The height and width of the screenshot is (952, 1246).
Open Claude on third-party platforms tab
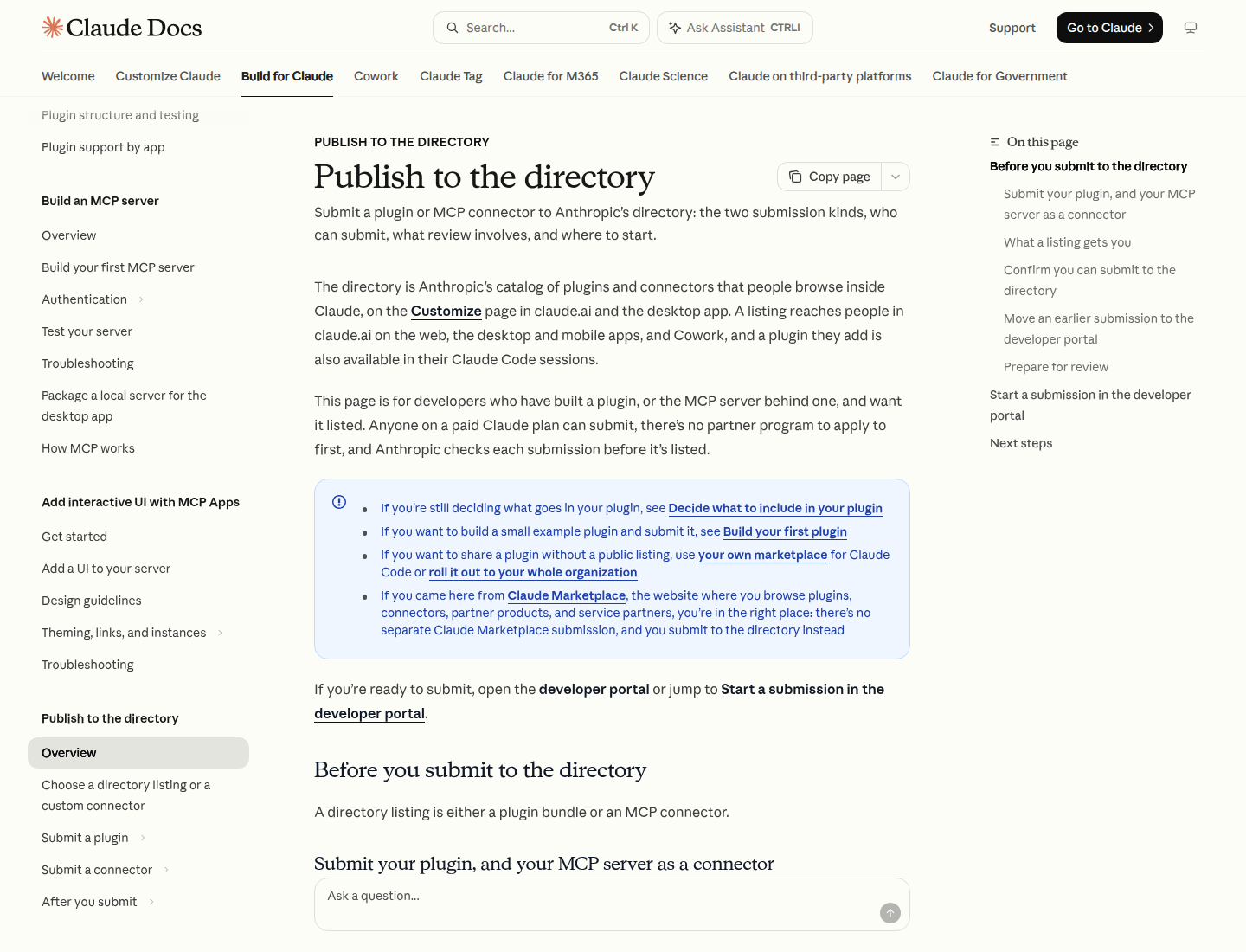pyautogui.click(x=820, y=76)
